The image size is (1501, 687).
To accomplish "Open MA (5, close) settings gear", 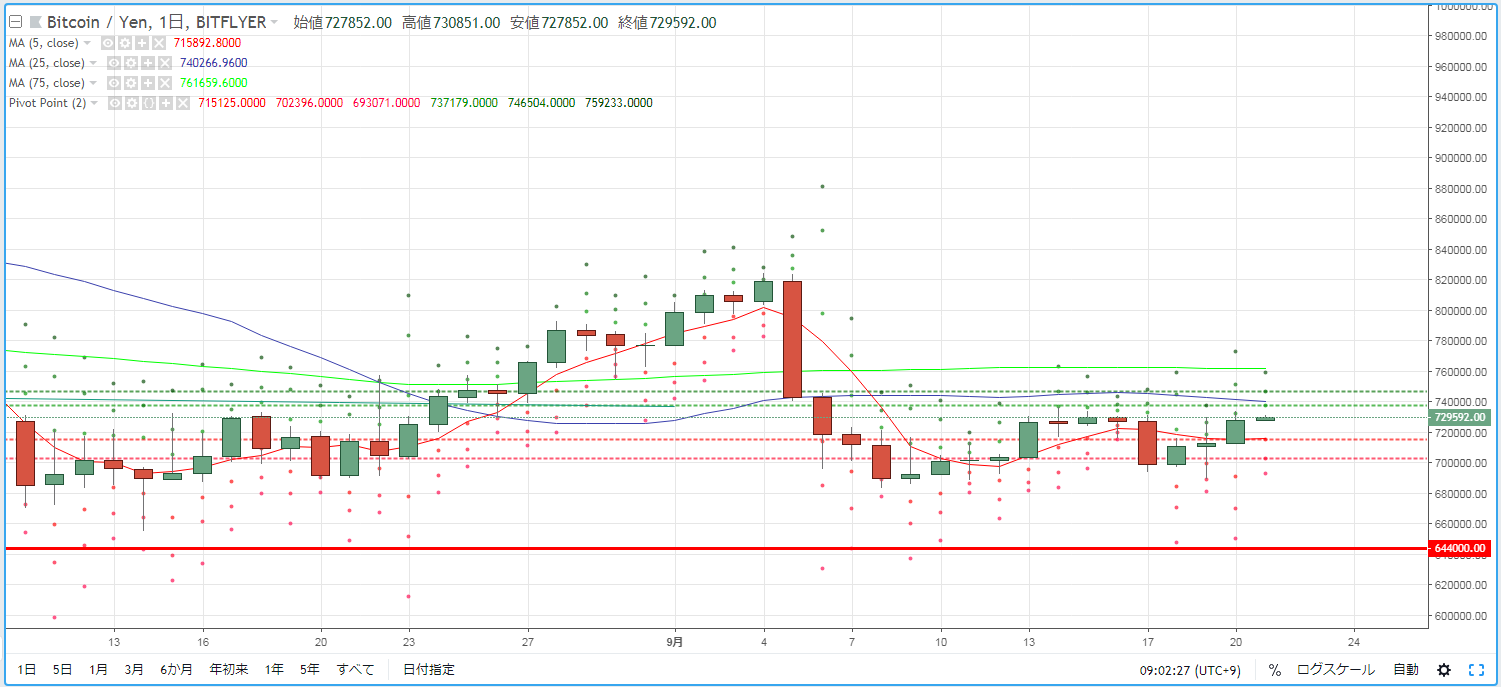I will pos(125,43).
